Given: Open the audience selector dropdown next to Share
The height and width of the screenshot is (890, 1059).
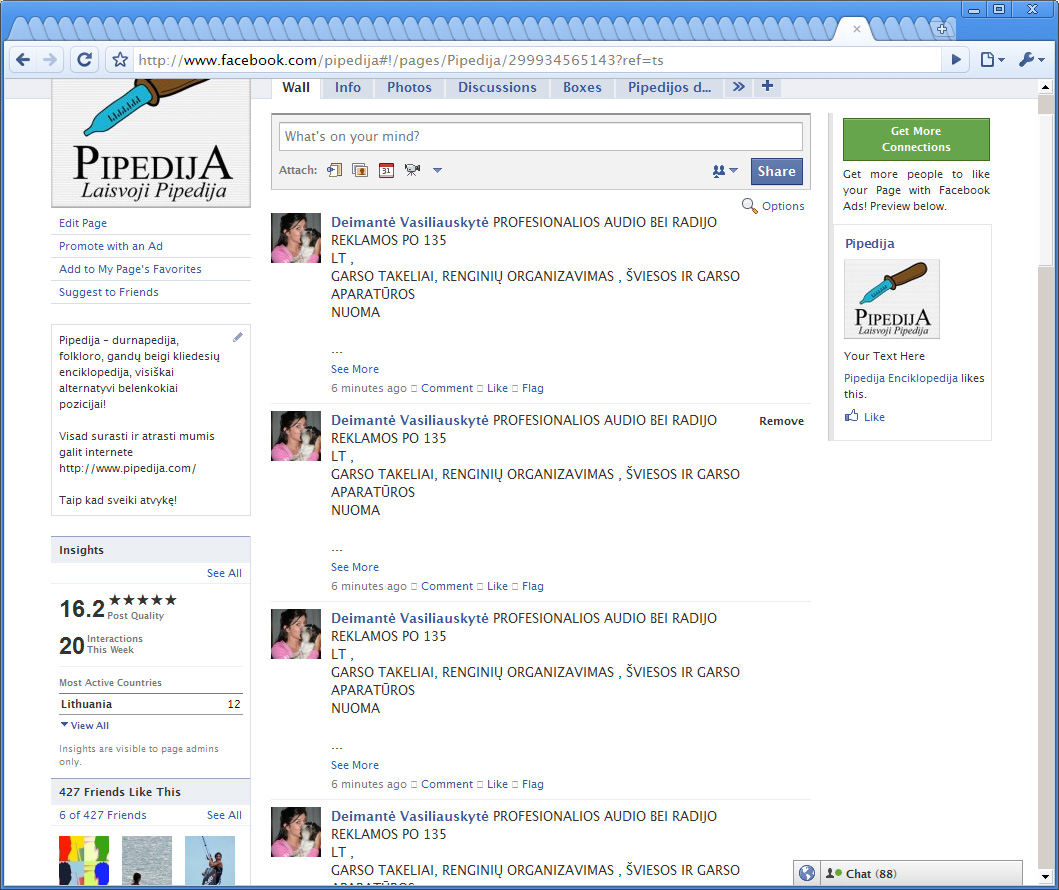Looking at the screenshot, I should [725, 171].
